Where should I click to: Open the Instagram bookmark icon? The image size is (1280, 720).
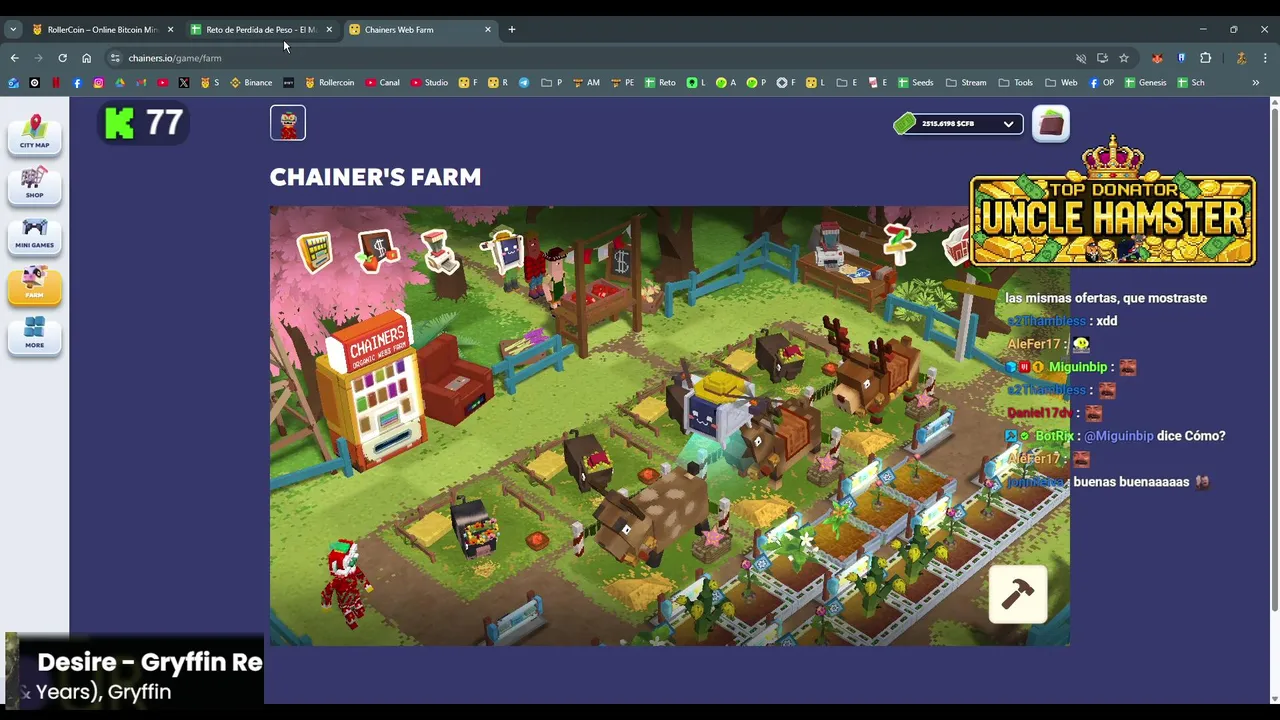coord(98,83)
